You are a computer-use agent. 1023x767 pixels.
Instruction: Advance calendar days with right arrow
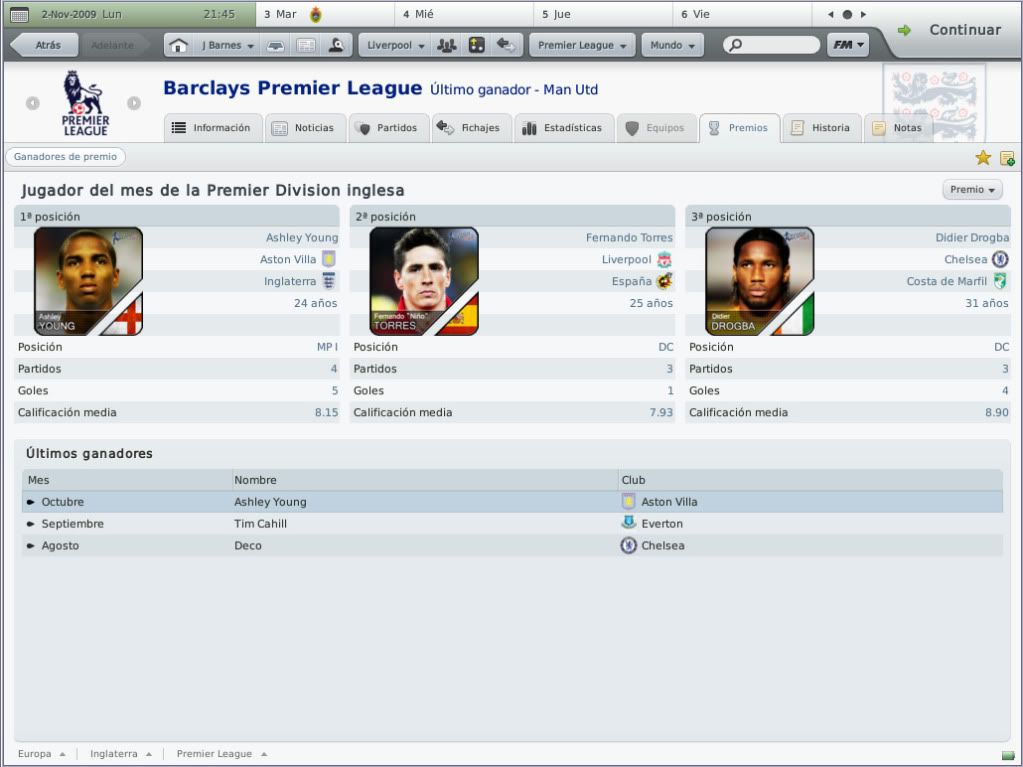pyautogui.click(x=863, y=14)
